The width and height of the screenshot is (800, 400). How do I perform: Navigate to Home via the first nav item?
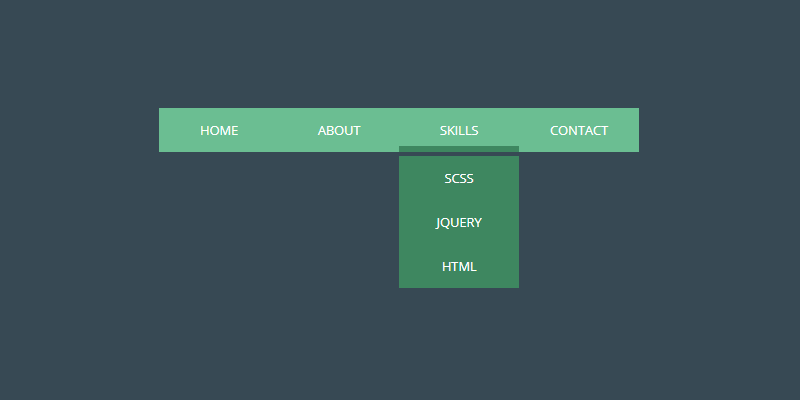[219, 130]
